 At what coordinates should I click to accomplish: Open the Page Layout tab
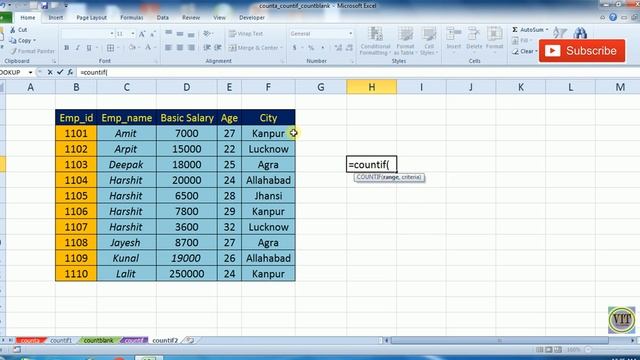[x=91, y=18]
